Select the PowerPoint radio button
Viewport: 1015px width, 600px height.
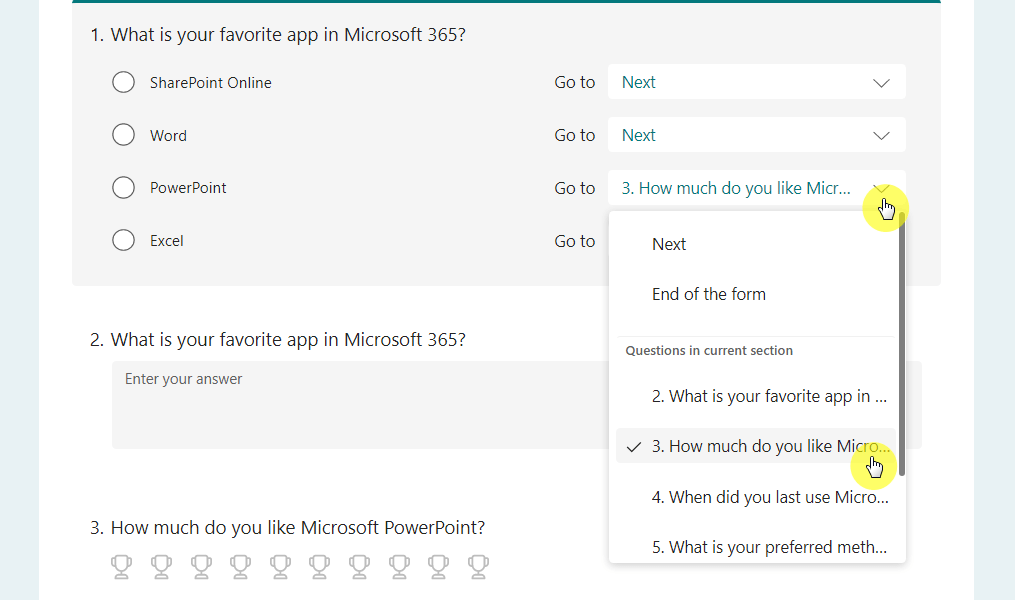pyautogui.click(x=123, y=188)
